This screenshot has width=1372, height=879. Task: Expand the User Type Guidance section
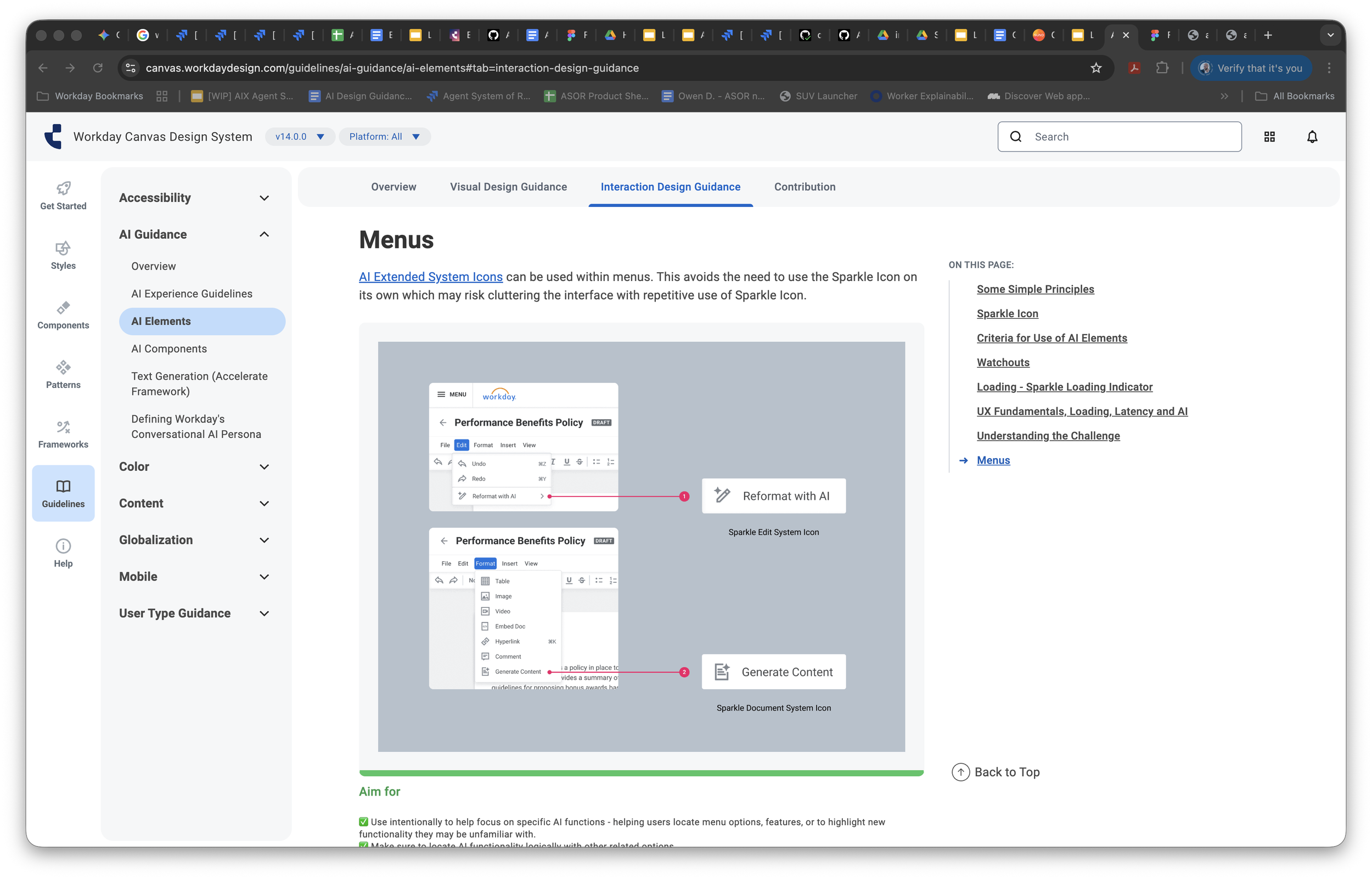click(x=194, y=613)
